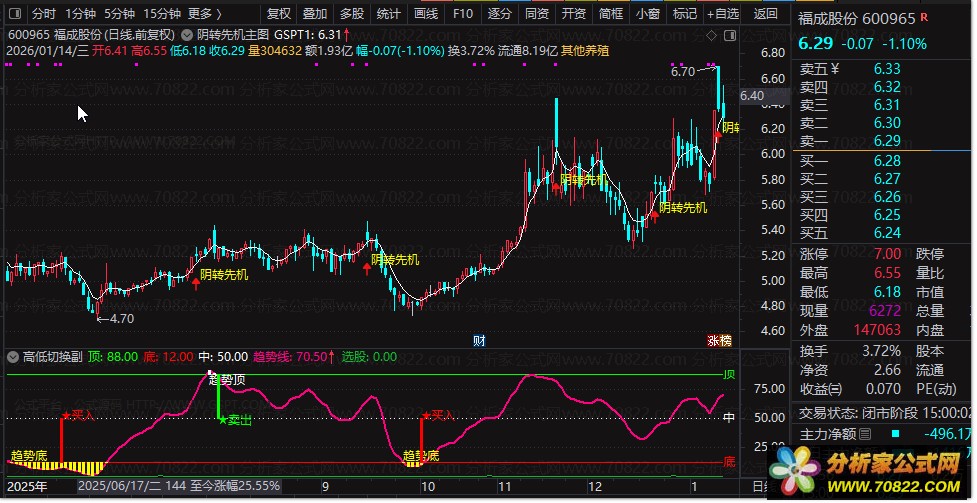This screenshot has width=977, height=503.
Task: Click the 买五 price 6.24
Action: coord(887,233)
